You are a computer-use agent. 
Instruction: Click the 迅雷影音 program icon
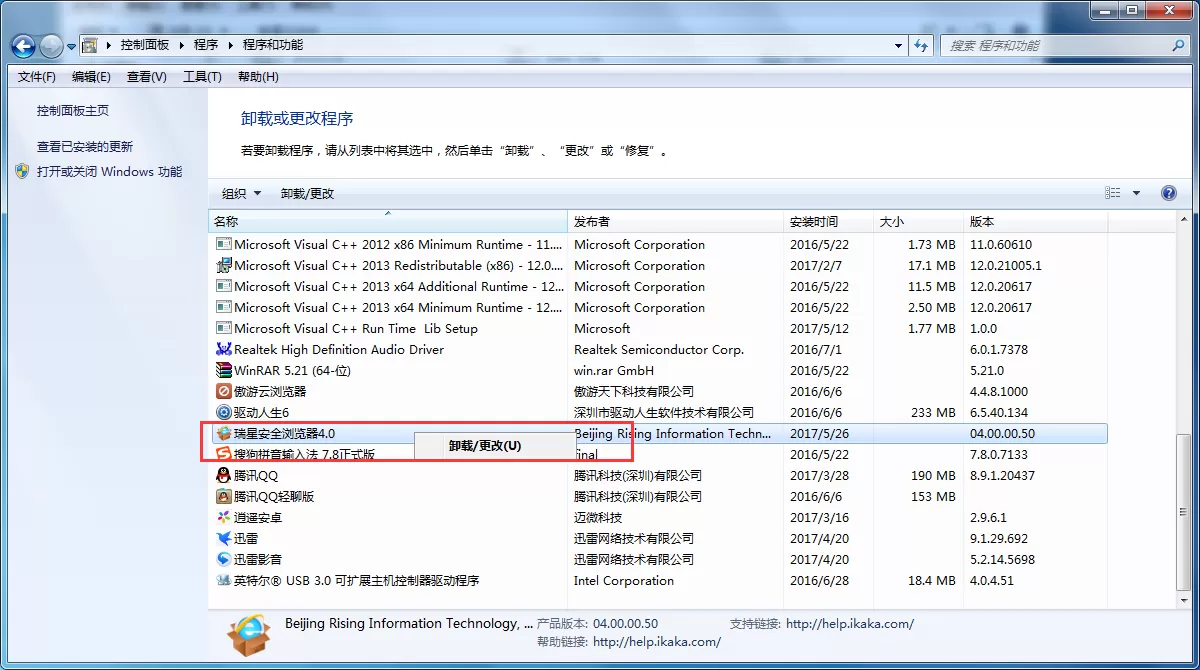[x=224, y=560]
